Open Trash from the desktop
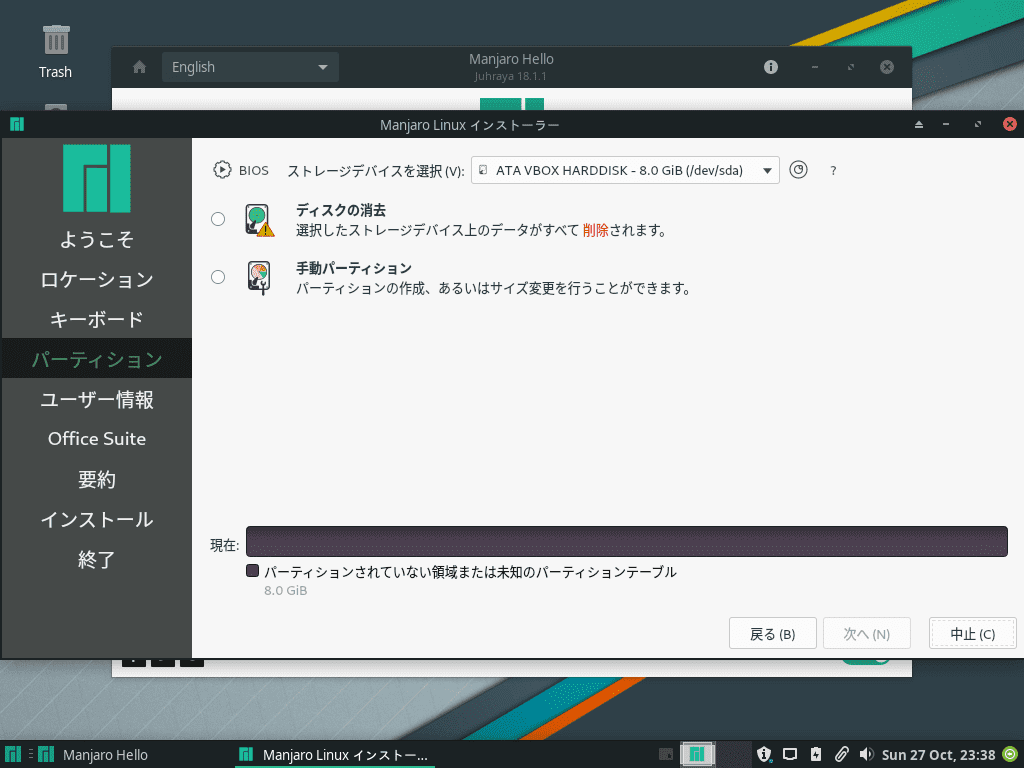Image resolution: width=1024 pixels, height=768 pixels. [x=55, y=40]
